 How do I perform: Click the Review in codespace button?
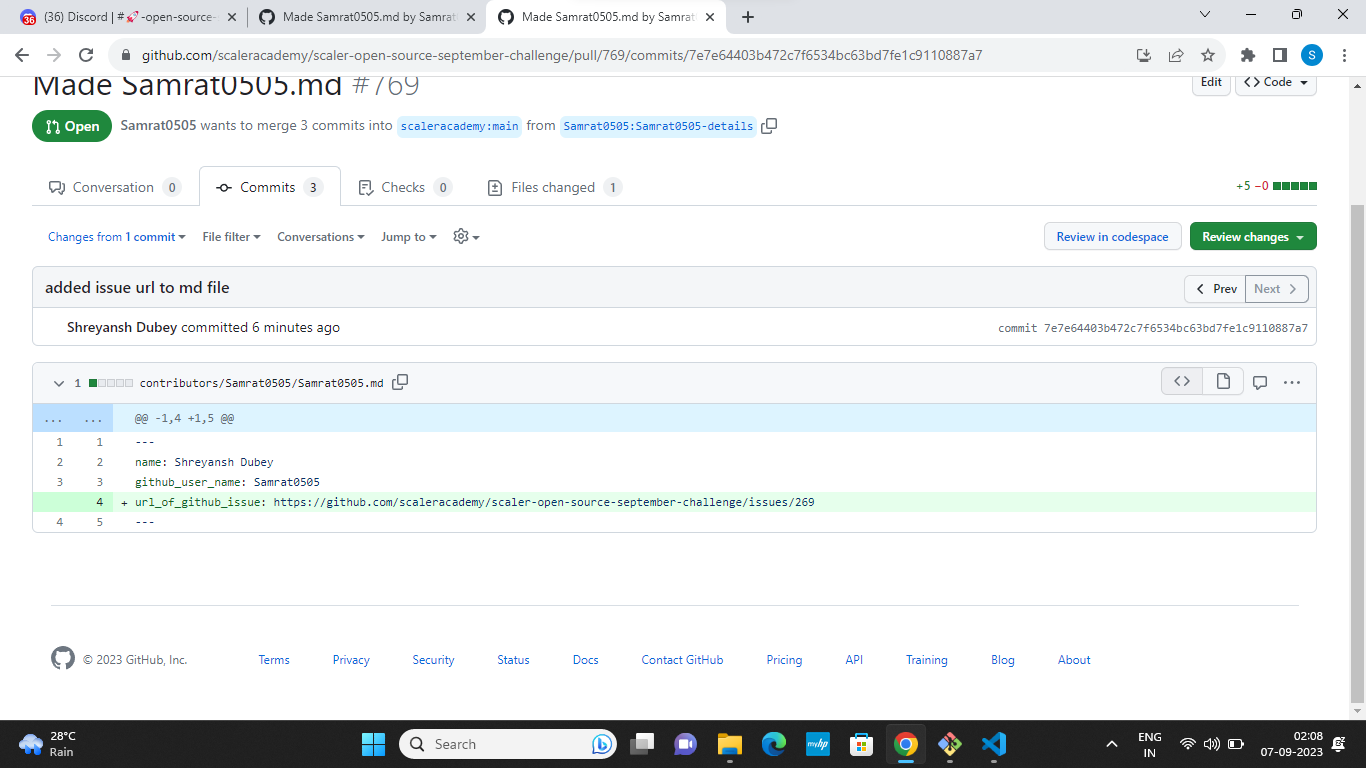click(1112, 236)
